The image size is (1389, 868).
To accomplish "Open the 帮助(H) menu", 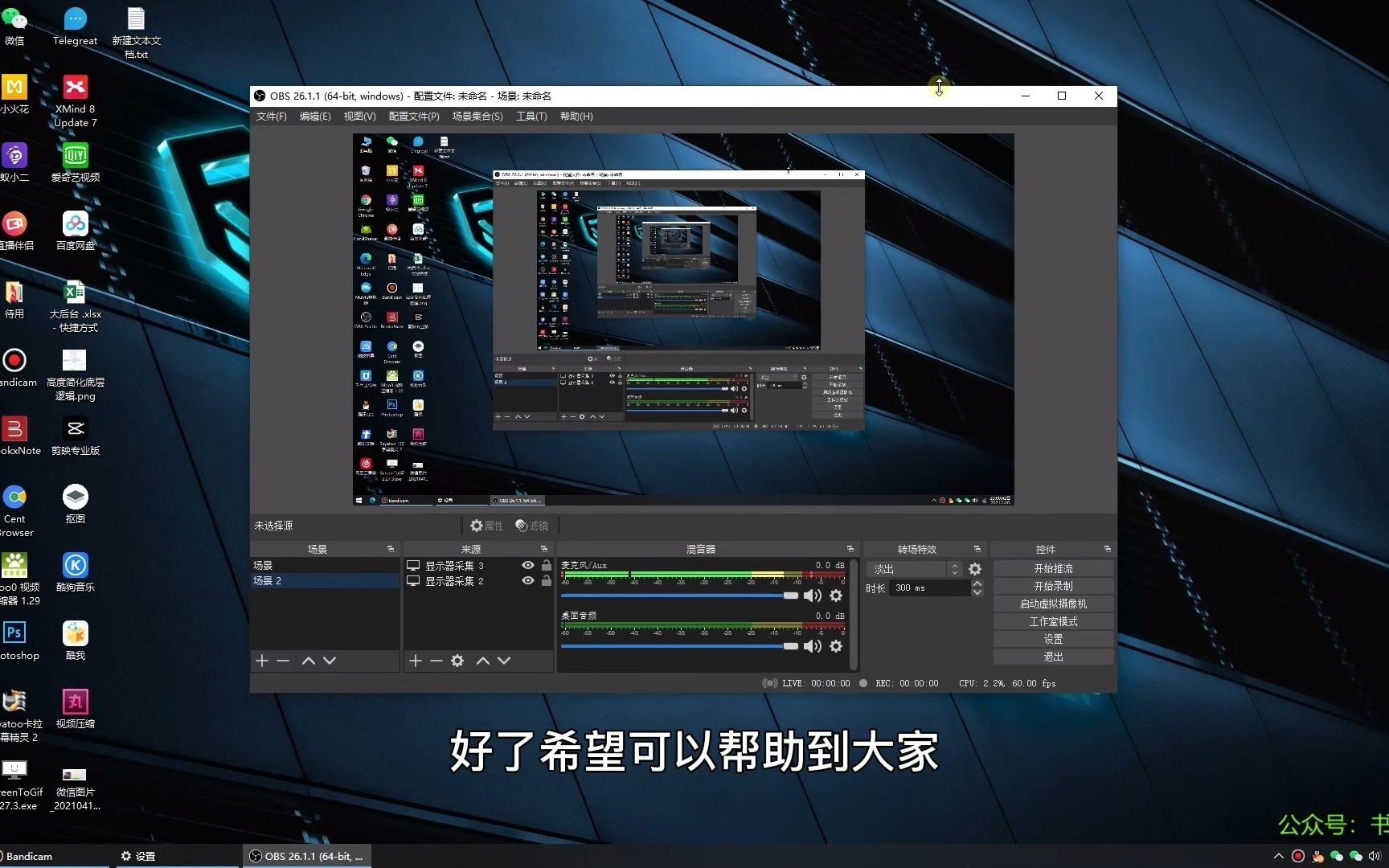I will pyautogui.click(x=576, y=116).
